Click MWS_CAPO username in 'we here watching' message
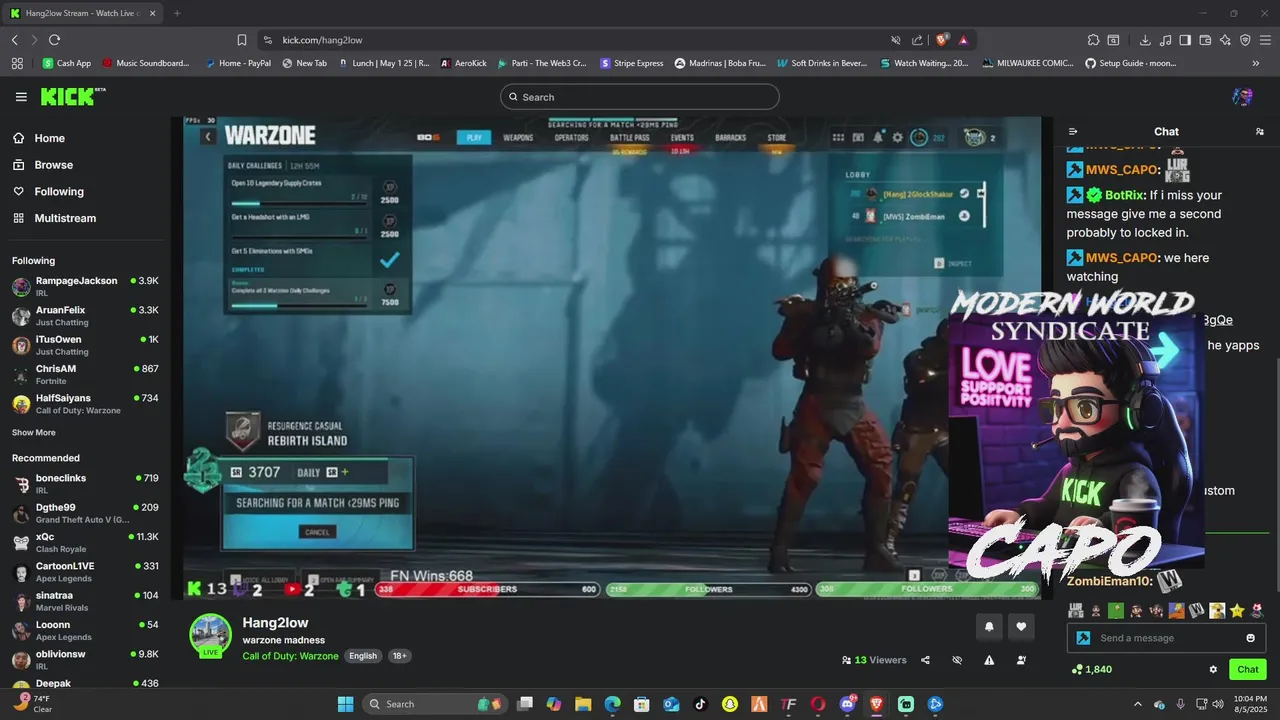Screen dimensions: 1280x720 coord(1120,258)
